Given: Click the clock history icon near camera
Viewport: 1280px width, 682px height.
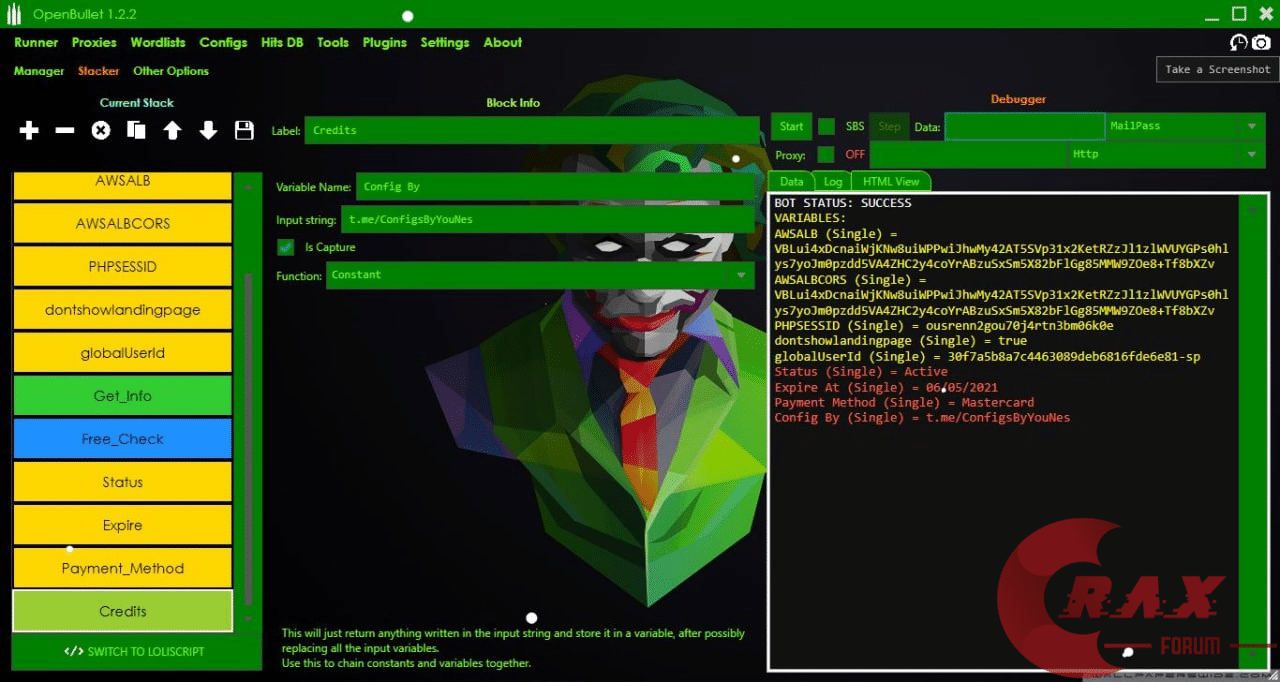Looking at the screenshot, I should coord(1239,42).
